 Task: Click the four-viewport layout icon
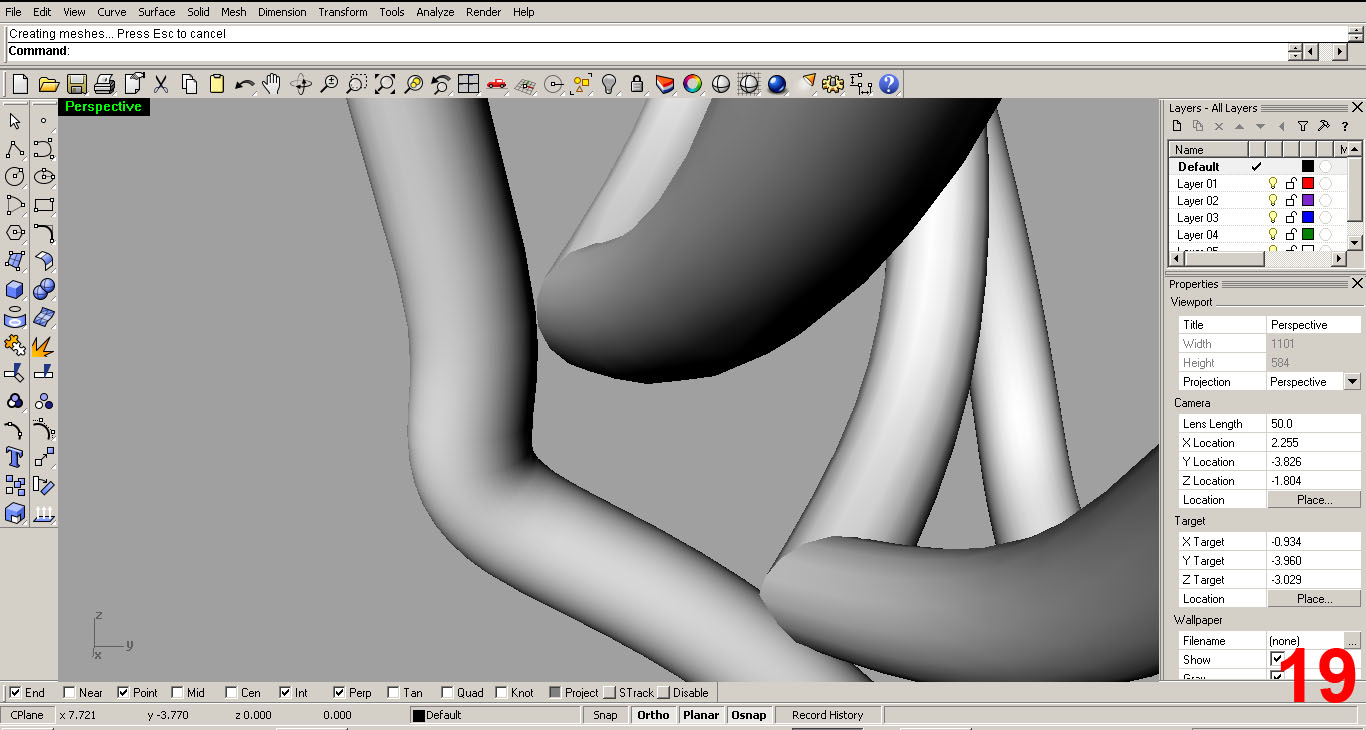point(469,84)
